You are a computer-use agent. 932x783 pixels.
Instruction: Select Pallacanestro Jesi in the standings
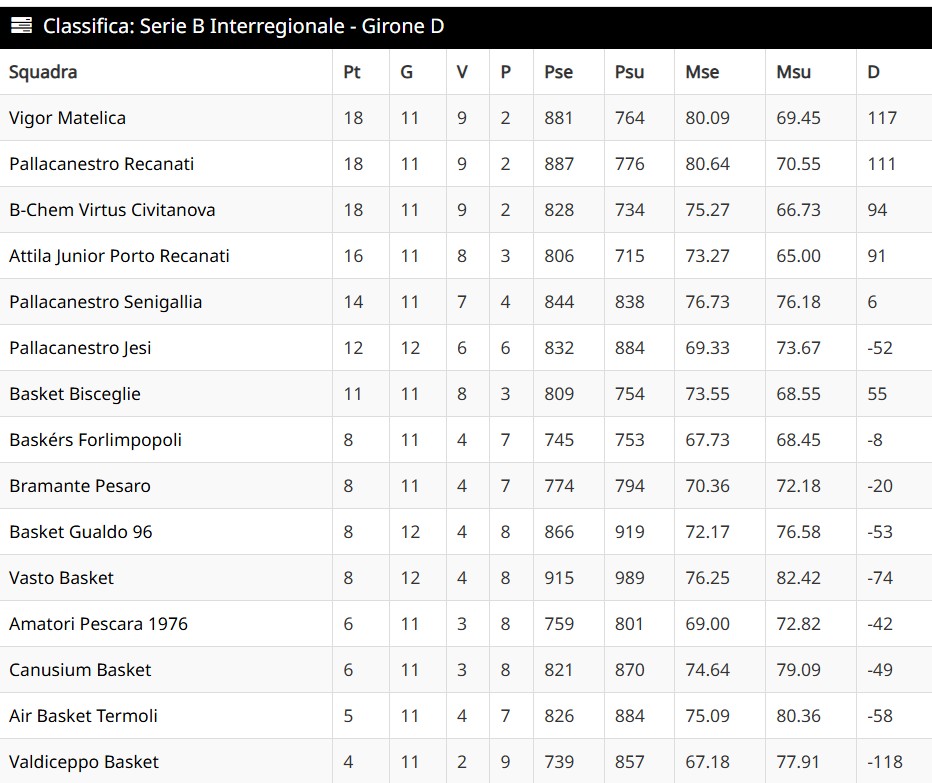pyautogui.click(x=80, y=348)
